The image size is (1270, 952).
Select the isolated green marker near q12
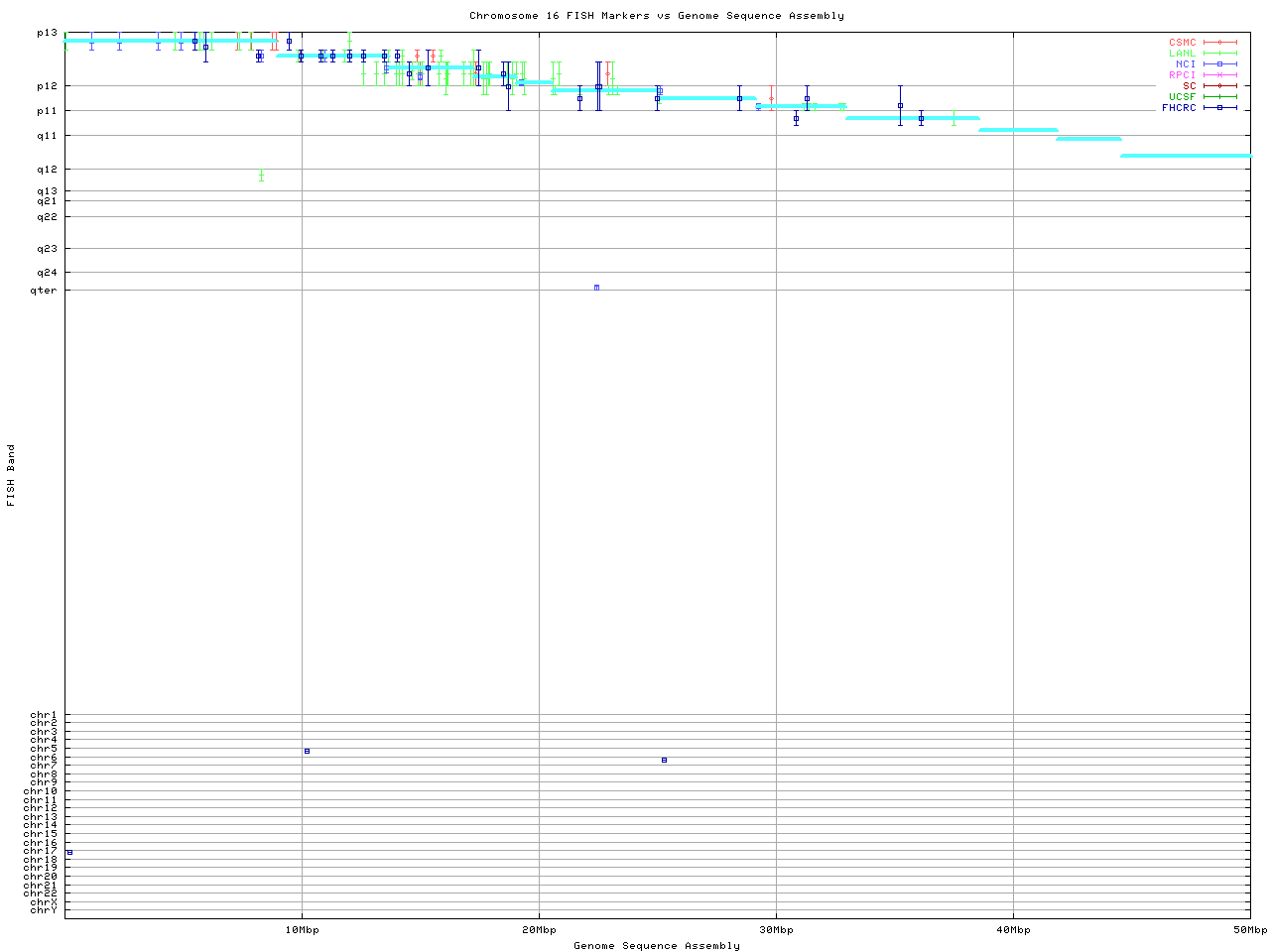point(261,176)
